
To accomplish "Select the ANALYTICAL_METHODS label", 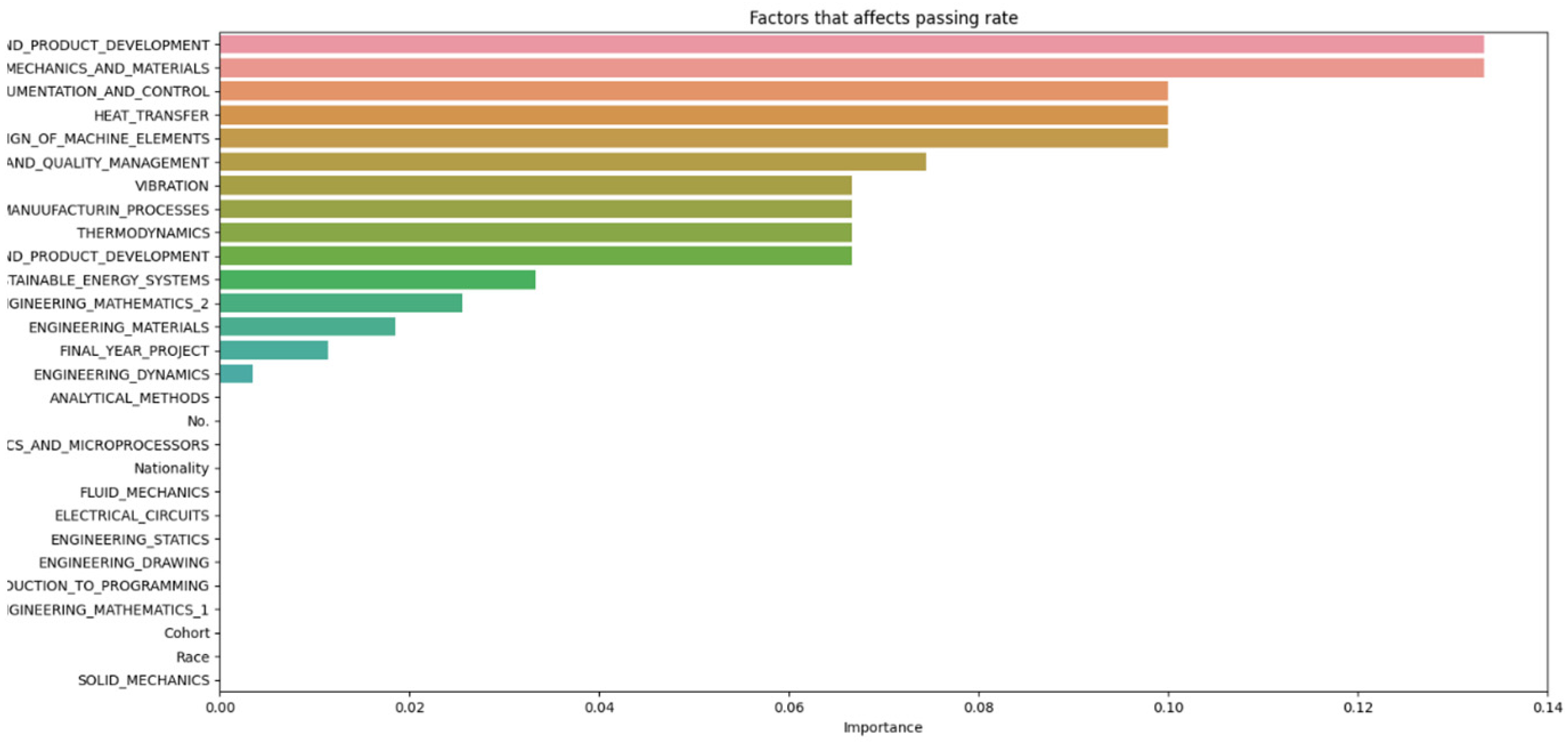I will [129, 398].
